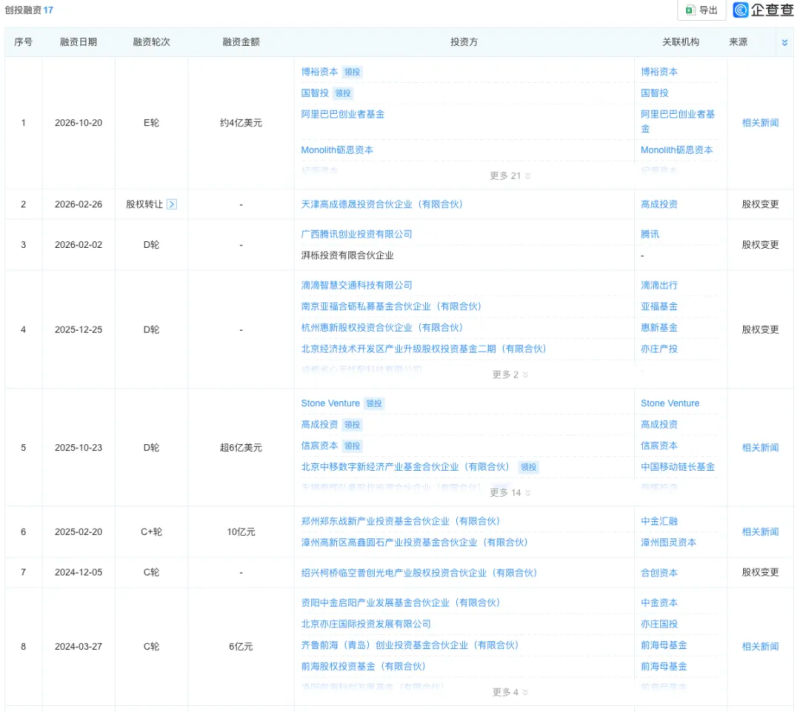Open investor 国智投 in investor column
The image size is (800, 712).
(x=315, y=93)
